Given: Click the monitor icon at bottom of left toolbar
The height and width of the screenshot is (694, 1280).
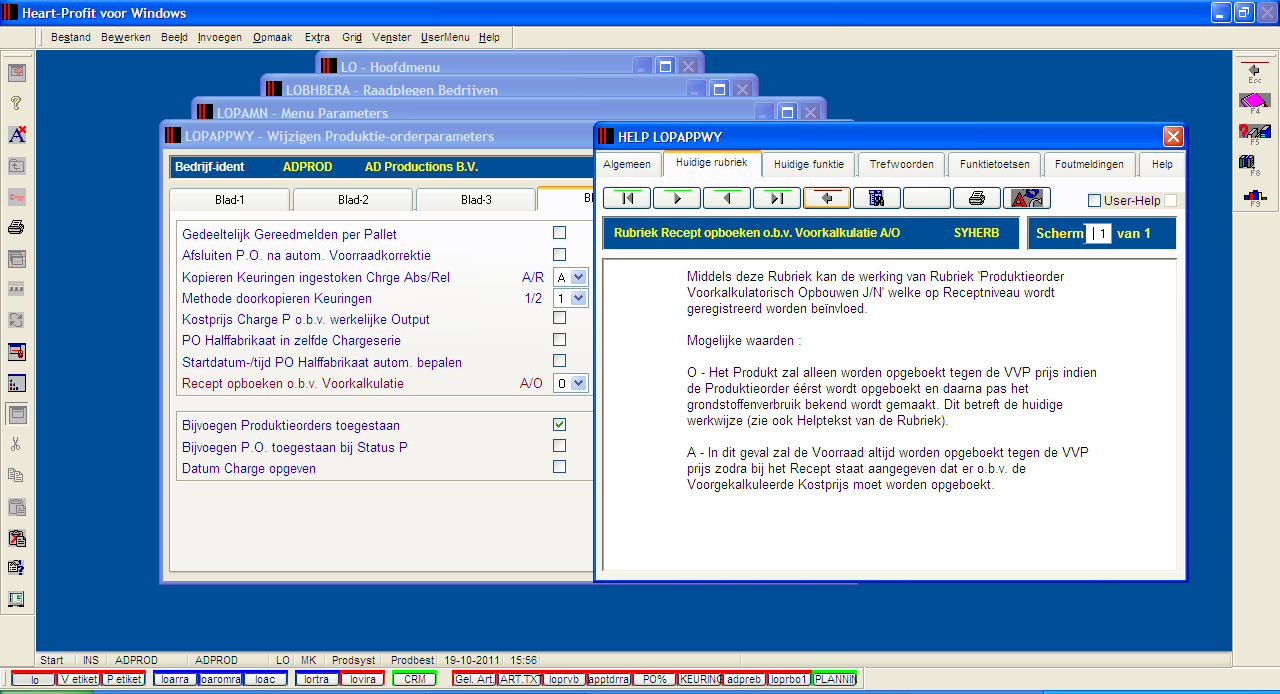Looking at the screenshot, I should click(x=17, y=599).
